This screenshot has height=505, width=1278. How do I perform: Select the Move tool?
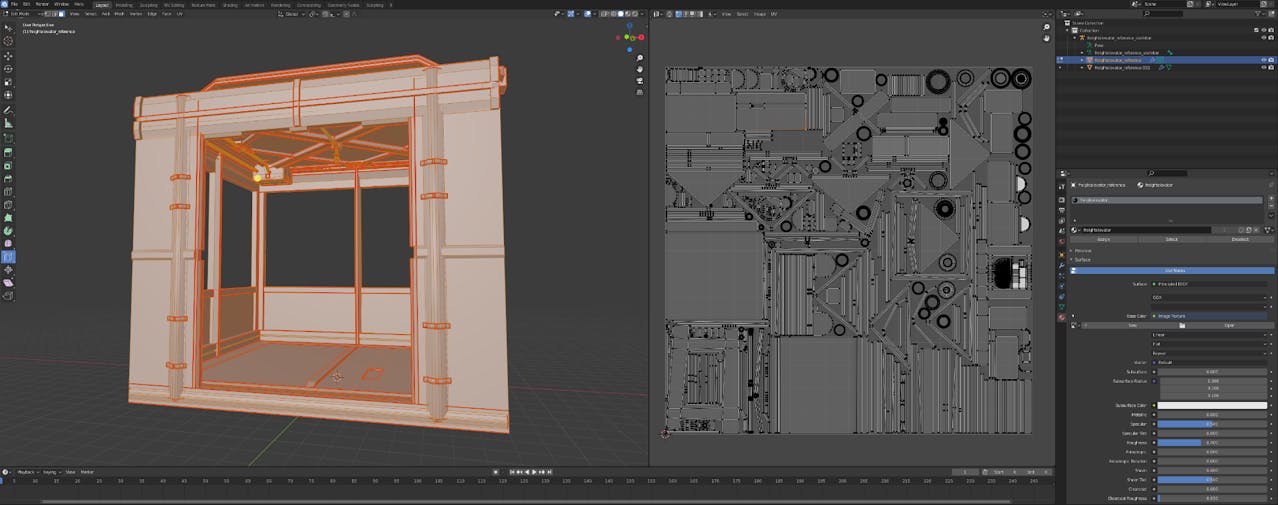pos(8,55)
